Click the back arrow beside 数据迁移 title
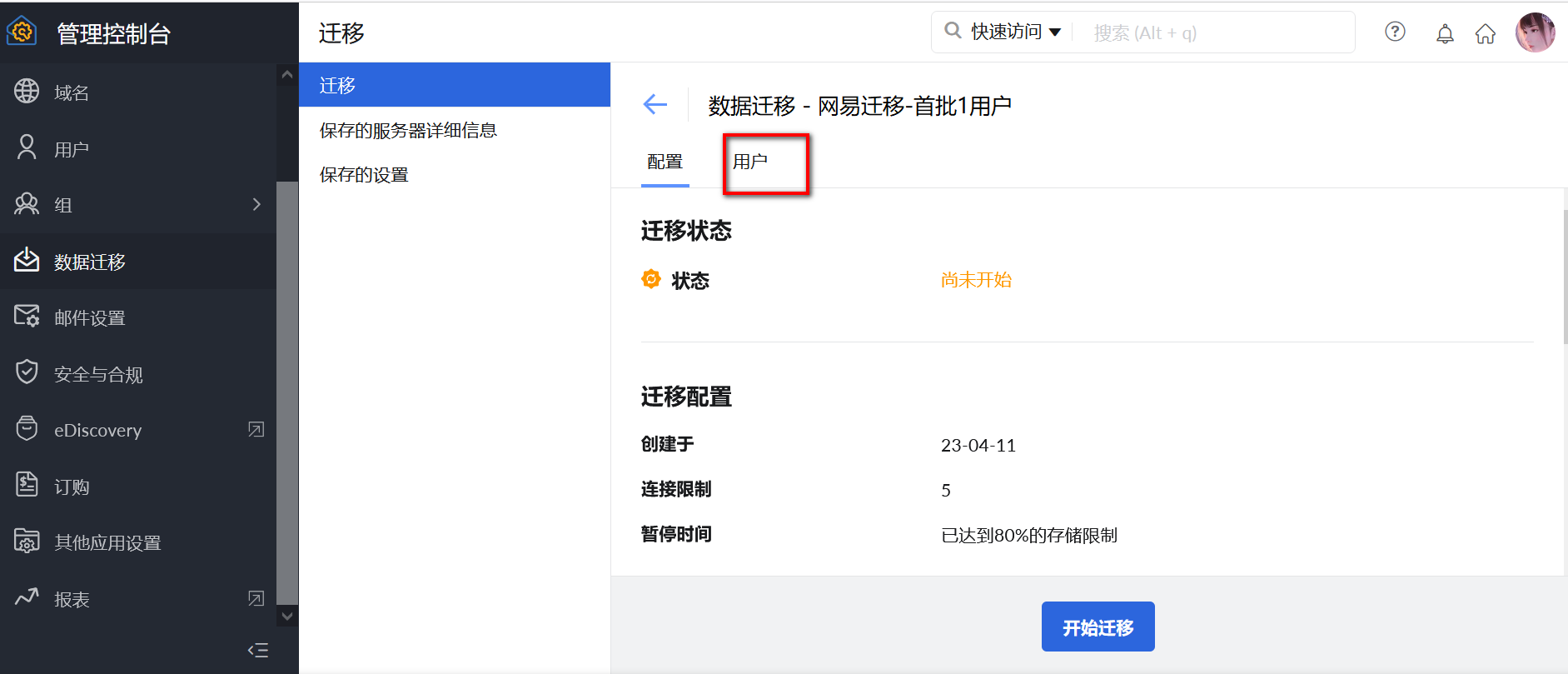This screenshot has width=1568, height=674. (x=655, y=104)
